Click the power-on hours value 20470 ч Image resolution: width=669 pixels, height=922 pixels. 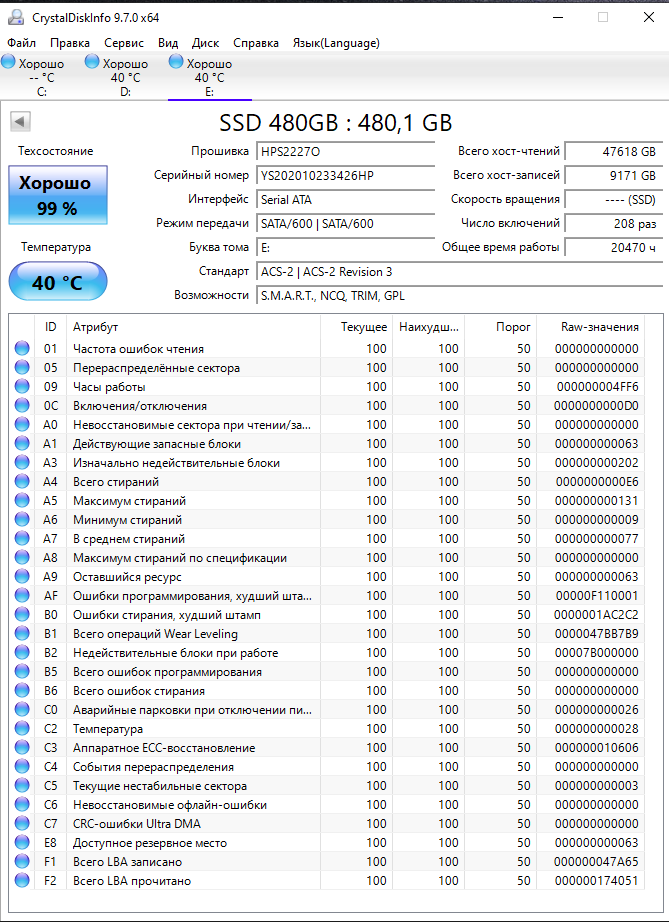(614, 248)
